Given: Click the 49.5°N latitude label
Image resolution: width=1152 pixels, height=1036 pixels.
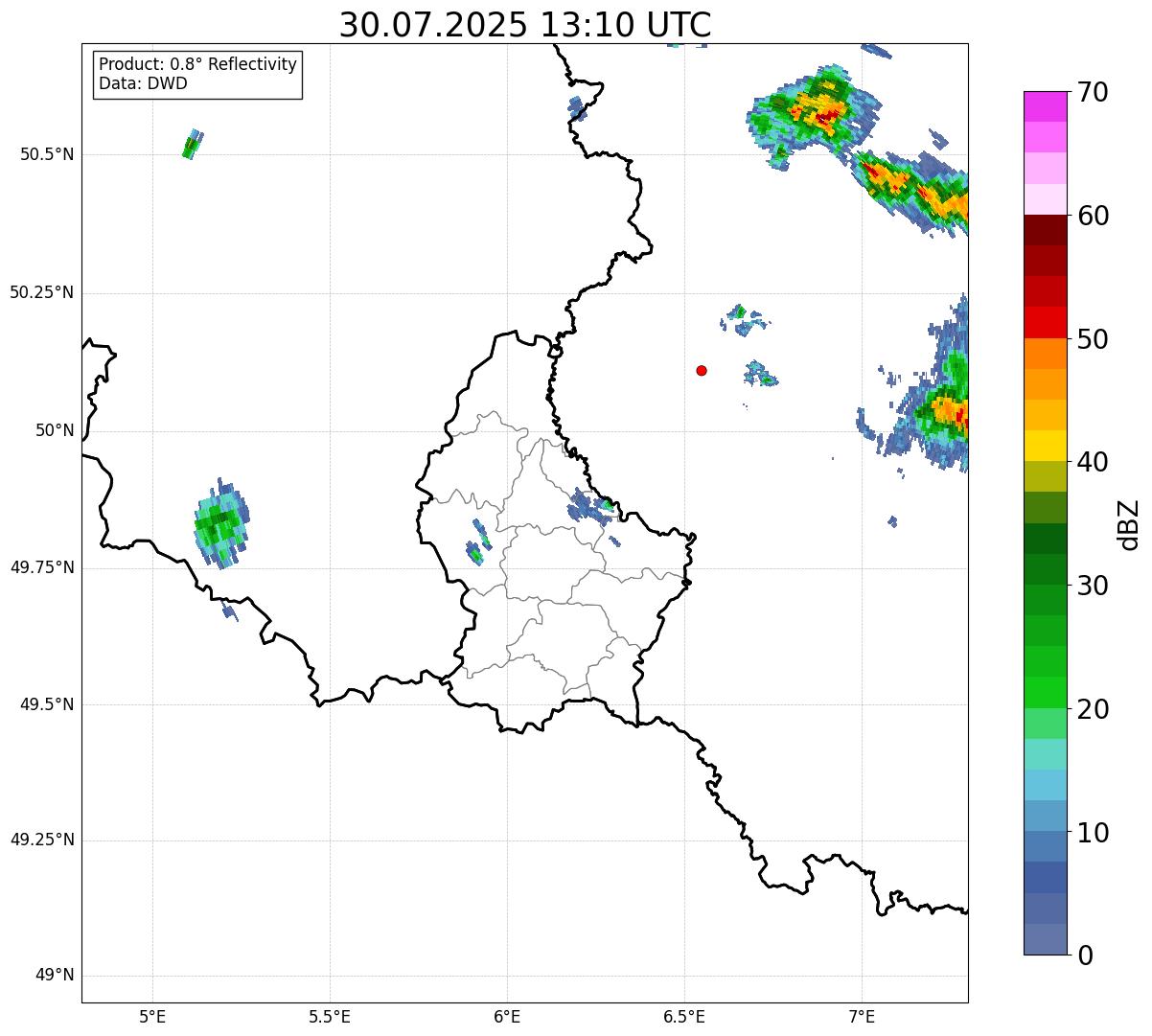Looking at the screenshot, I should (x=47, y=704).
